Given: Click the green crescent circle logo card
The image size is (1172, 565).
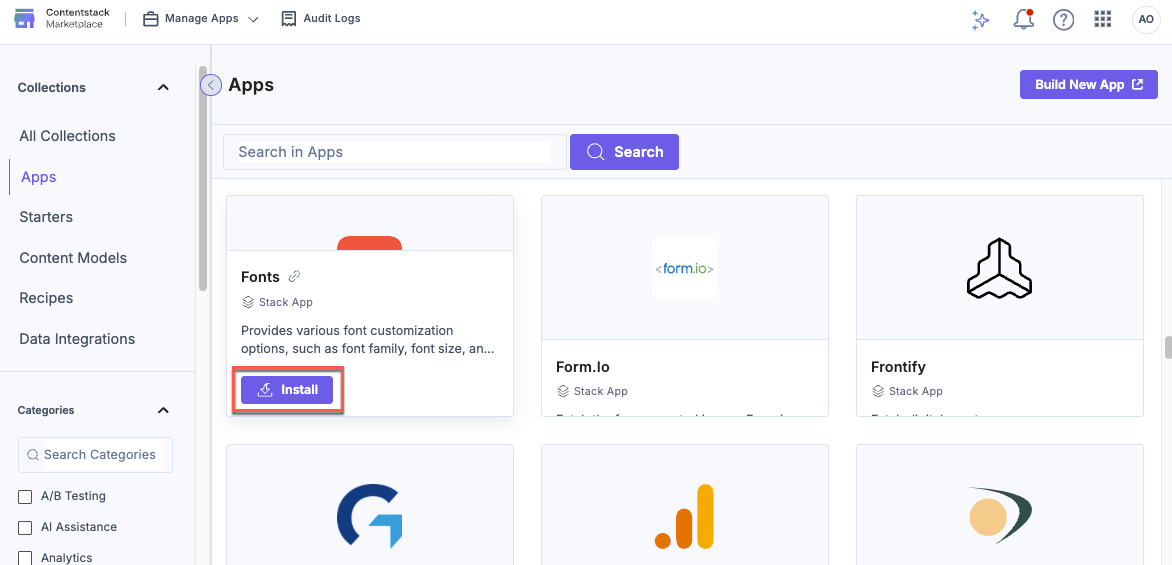Looking at the screenshot, I should (999, 516).
